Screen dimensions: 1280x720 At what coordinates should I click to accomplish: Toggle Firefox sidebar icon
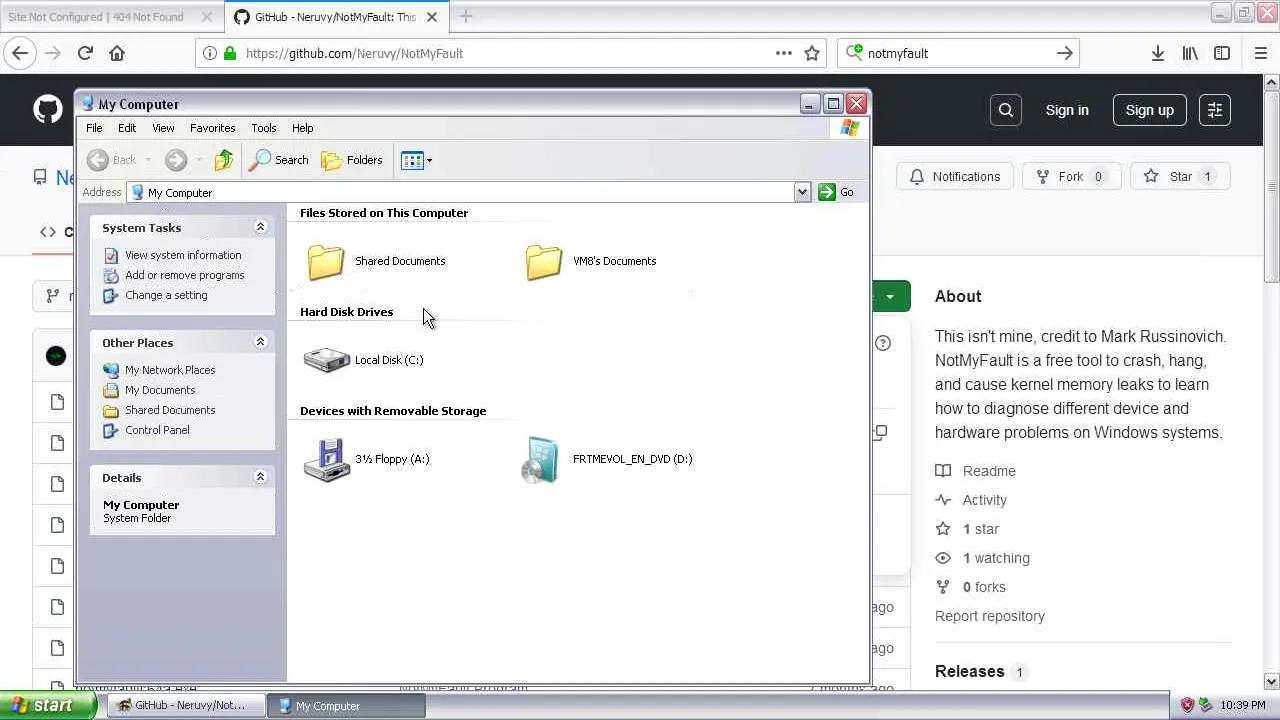[1222, 53]
